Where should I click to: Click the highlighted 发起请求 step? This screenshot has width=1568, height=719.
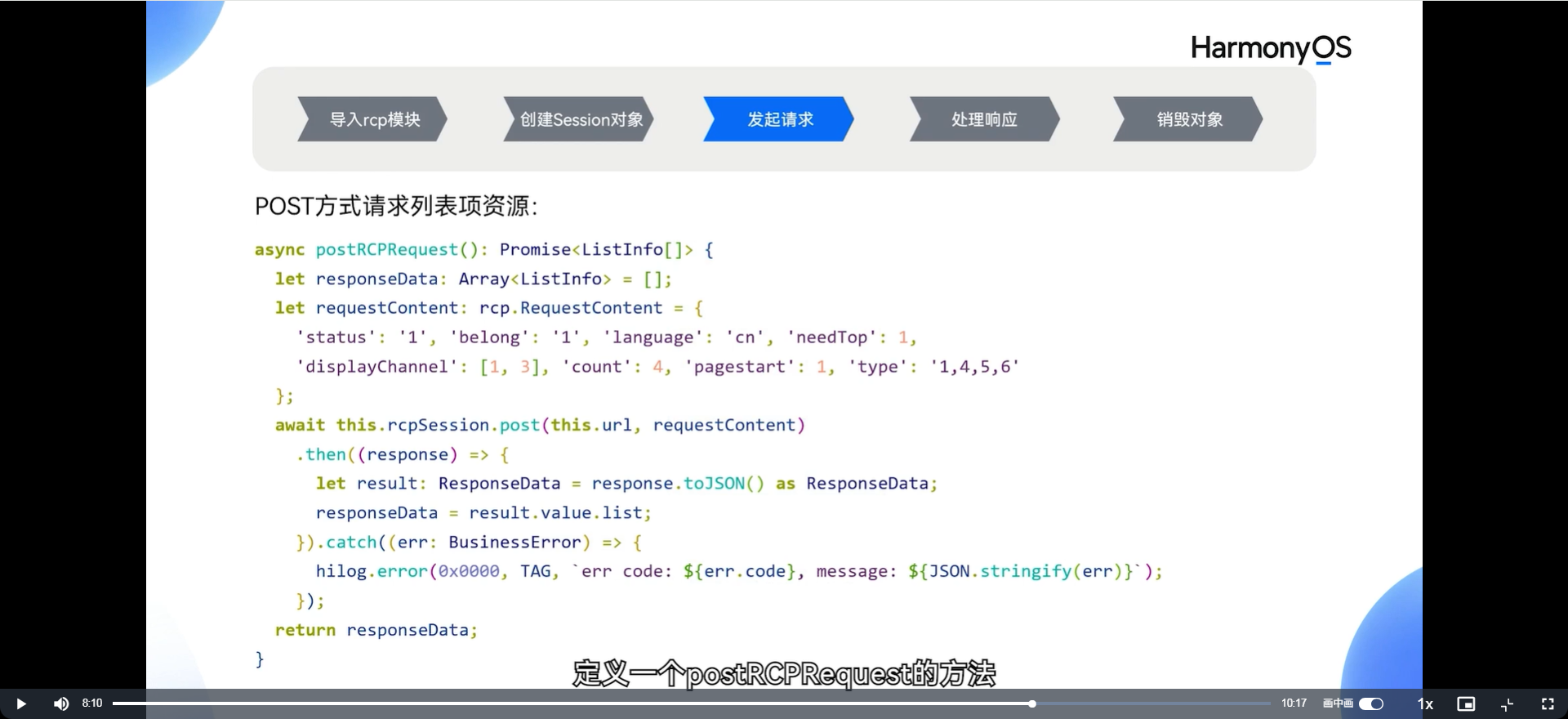(779, 119)
